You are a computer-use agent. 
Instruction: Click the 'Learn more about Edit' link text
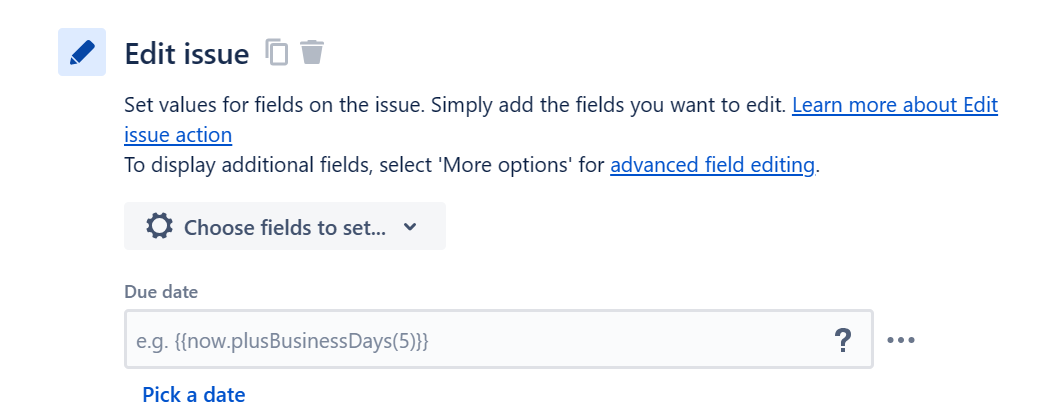click(x=895, y=105)
